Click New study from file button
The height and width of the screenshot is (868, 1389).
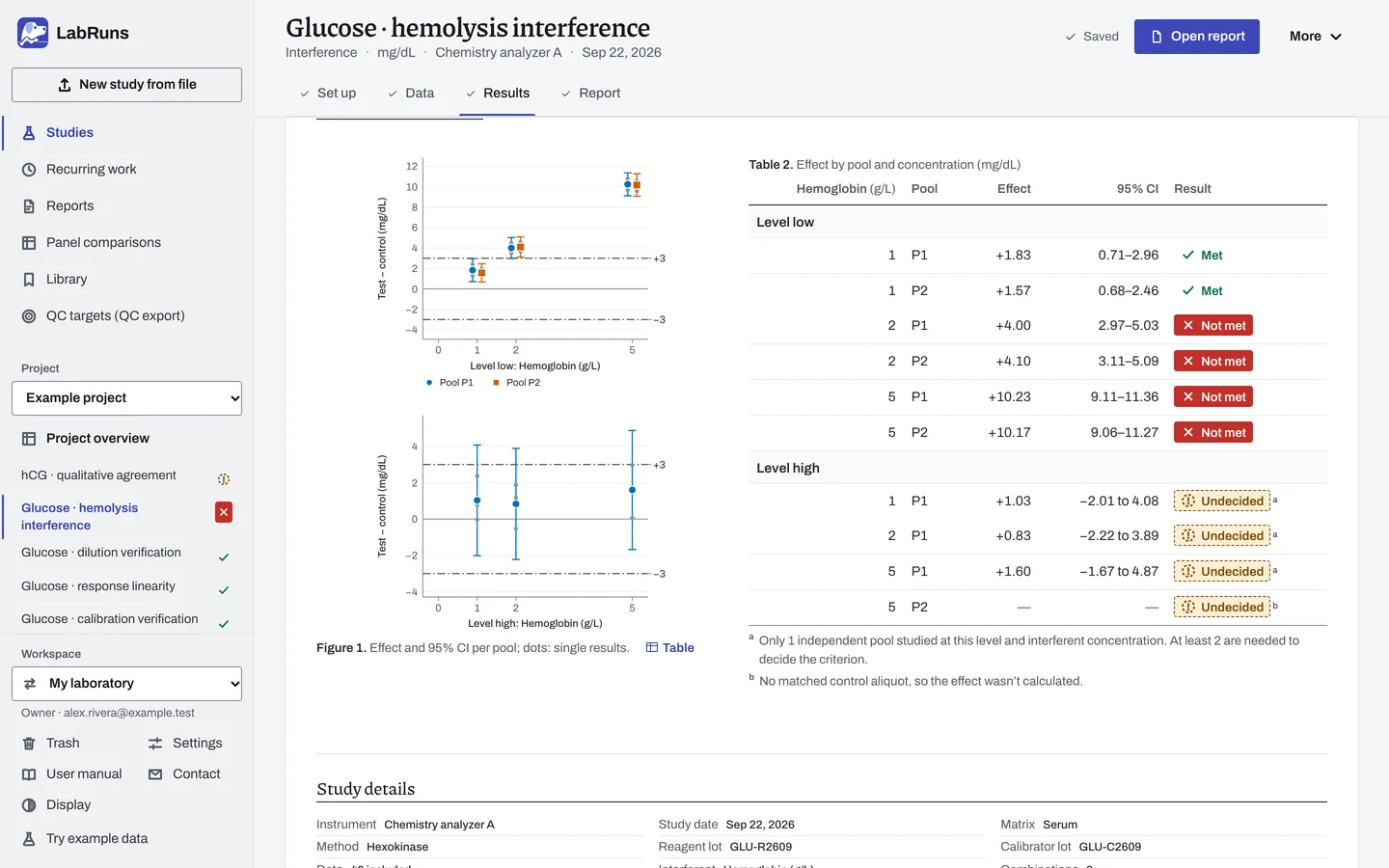pos(126,85)
